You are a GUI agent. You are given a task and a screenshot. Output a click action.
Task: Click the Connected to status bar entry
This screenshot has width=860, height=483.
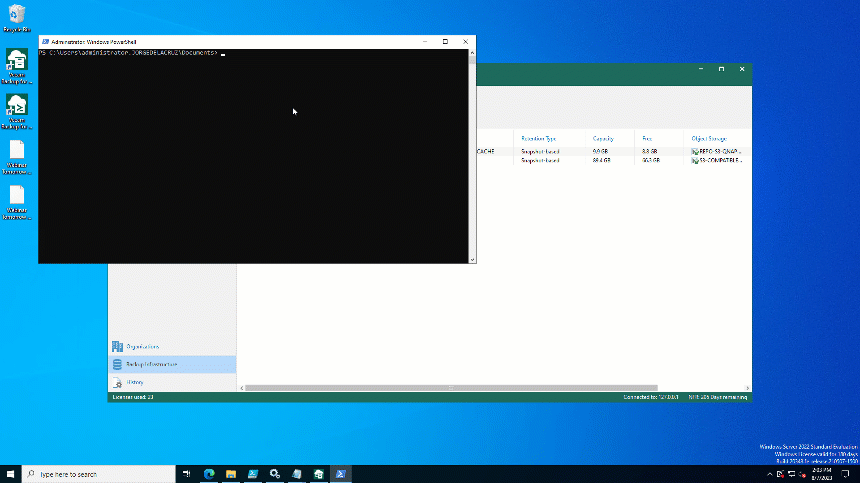click(651, 397)
